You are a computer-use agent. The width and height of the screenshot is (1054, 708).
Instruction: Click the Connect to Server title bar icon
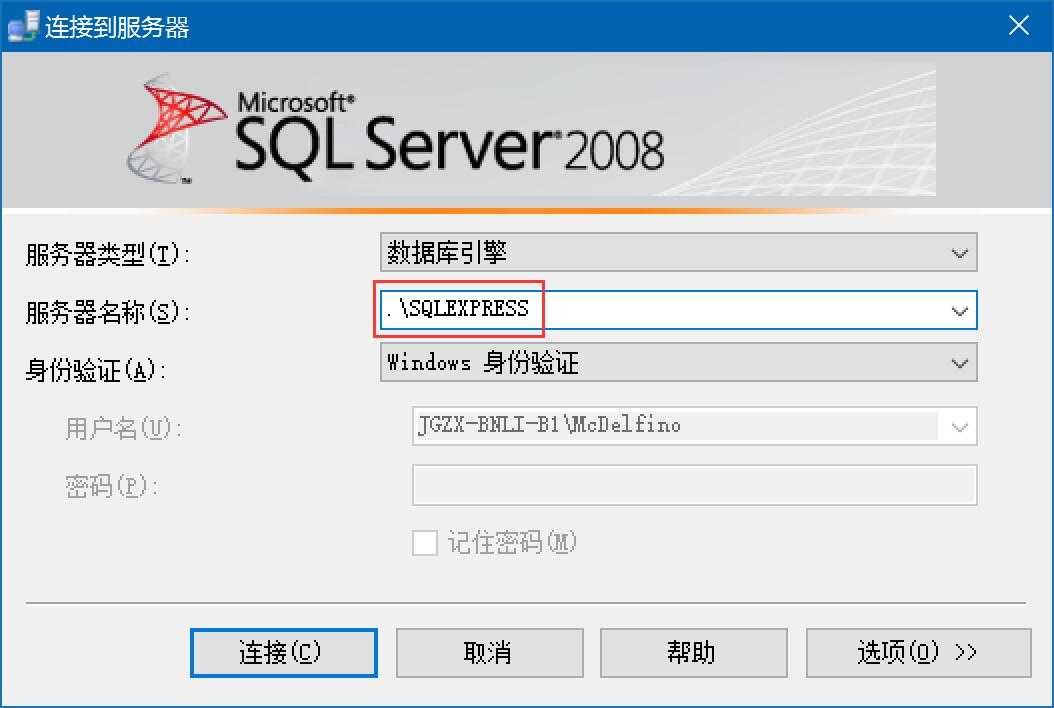click(22, 27)
